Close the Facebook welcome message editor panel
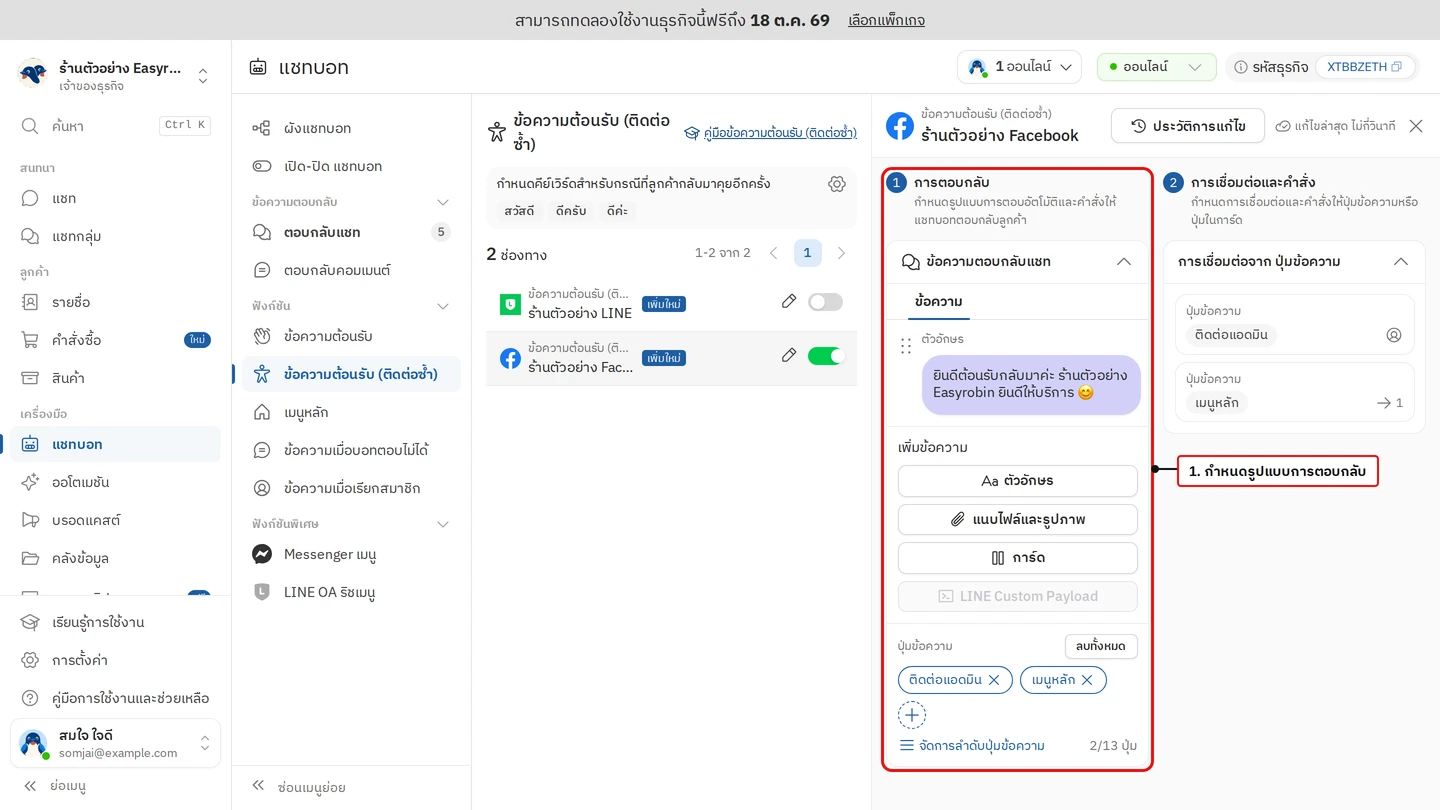Screen dimensions: 1440x810 pyautogui.click(x=1416, y=126)
